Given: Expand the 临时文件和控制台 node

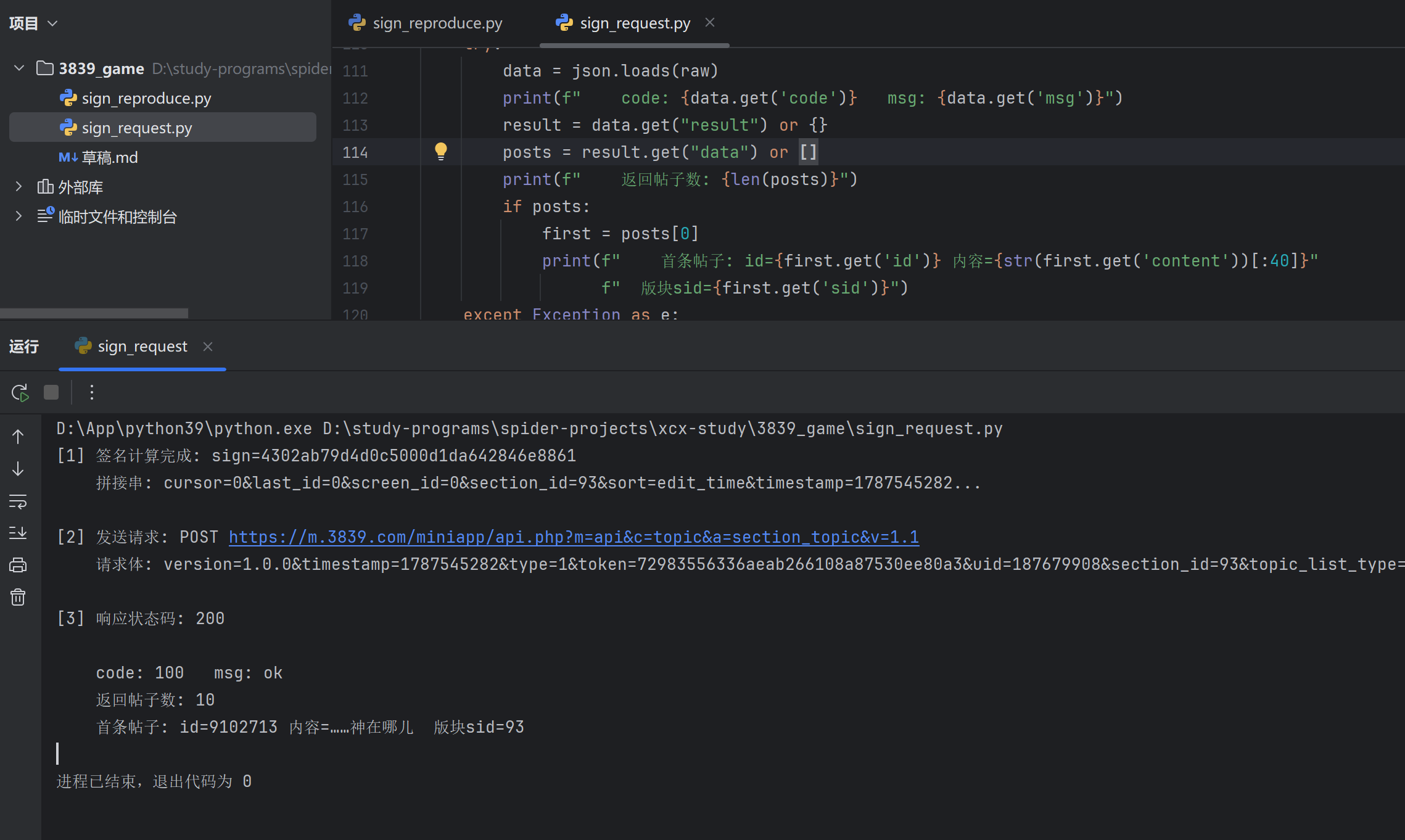Looking at the screenshot, I should 19,216.
